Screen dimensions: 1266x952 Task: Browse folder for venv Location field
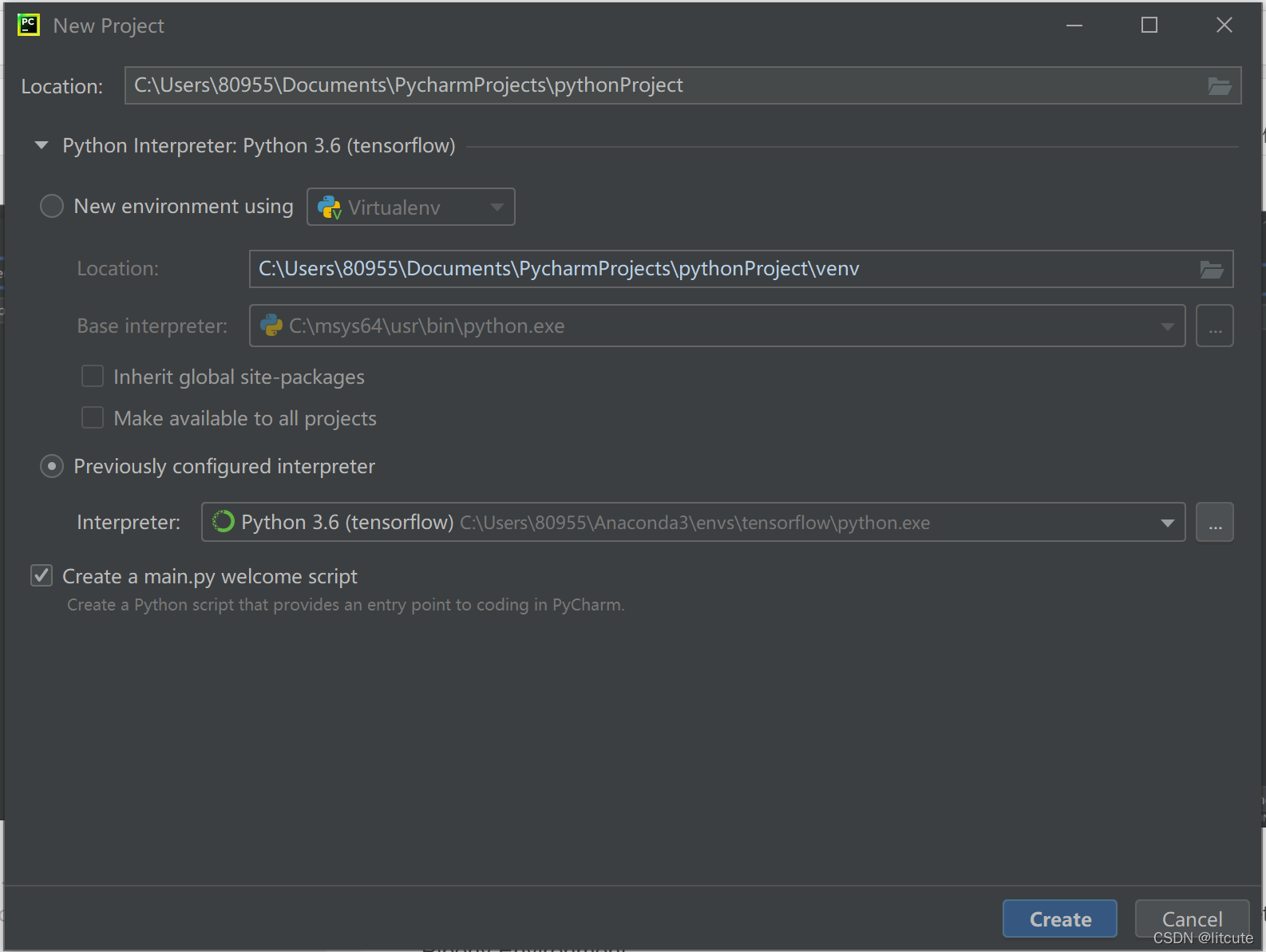1212,270
